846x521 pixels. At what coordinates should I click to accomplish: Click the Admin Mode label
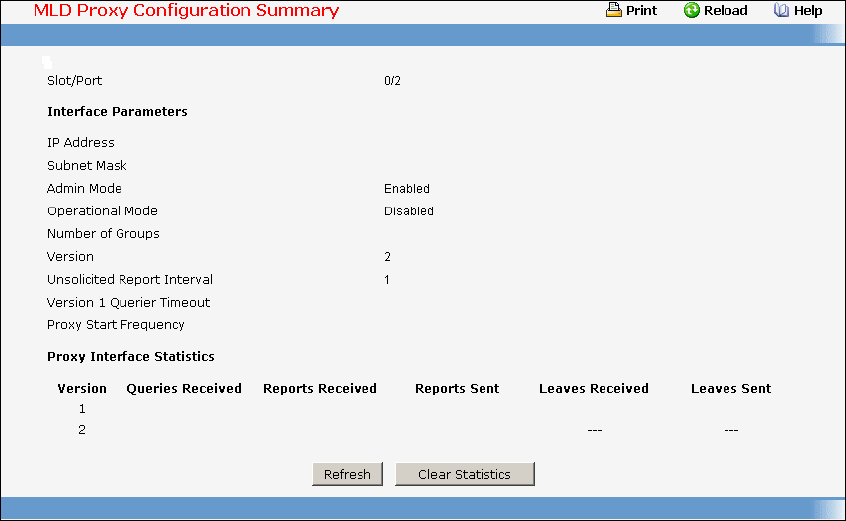point(84,189)
